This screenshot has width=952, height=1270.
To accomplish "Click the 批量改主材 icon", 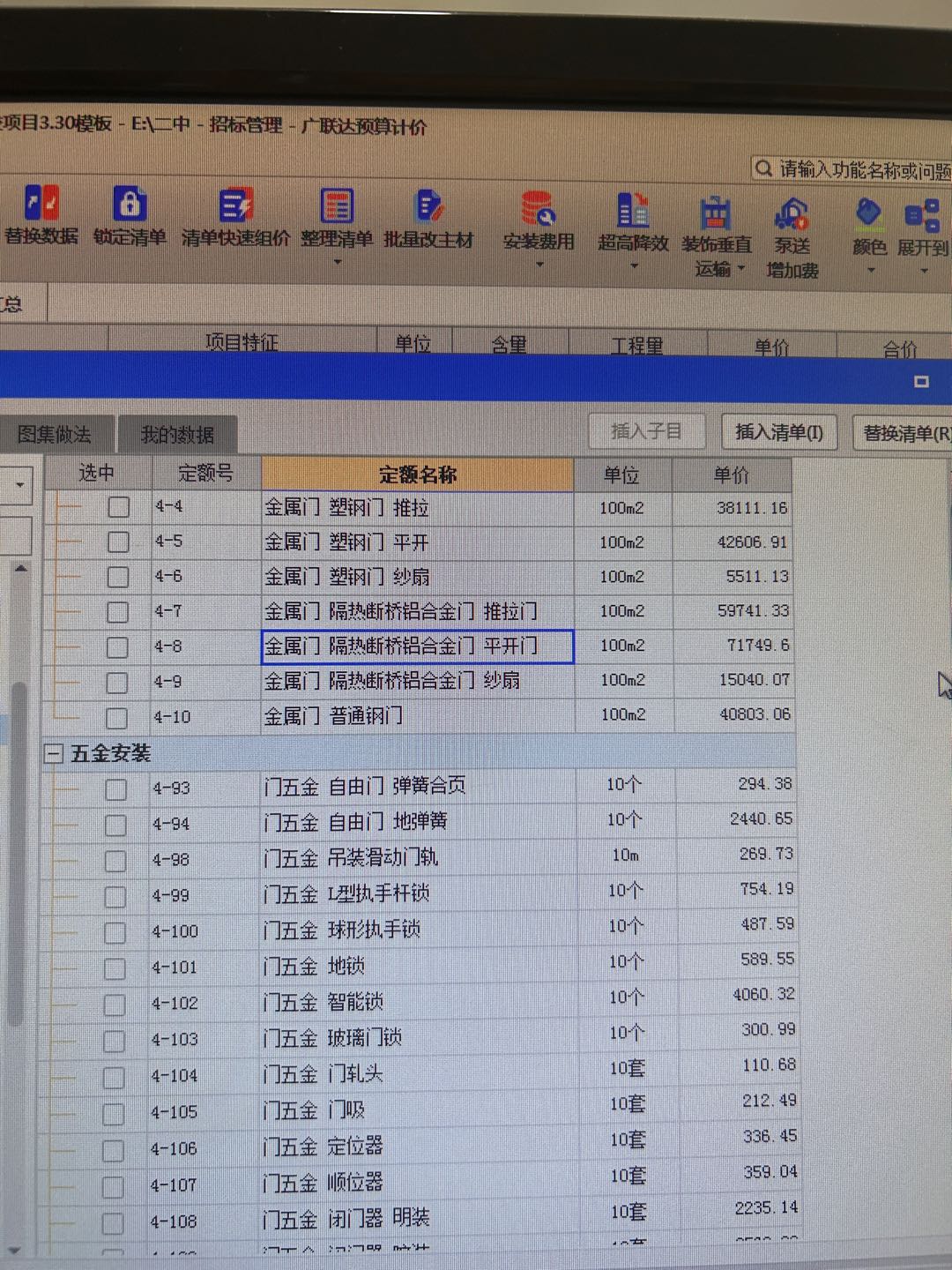I will pos(428,206).
